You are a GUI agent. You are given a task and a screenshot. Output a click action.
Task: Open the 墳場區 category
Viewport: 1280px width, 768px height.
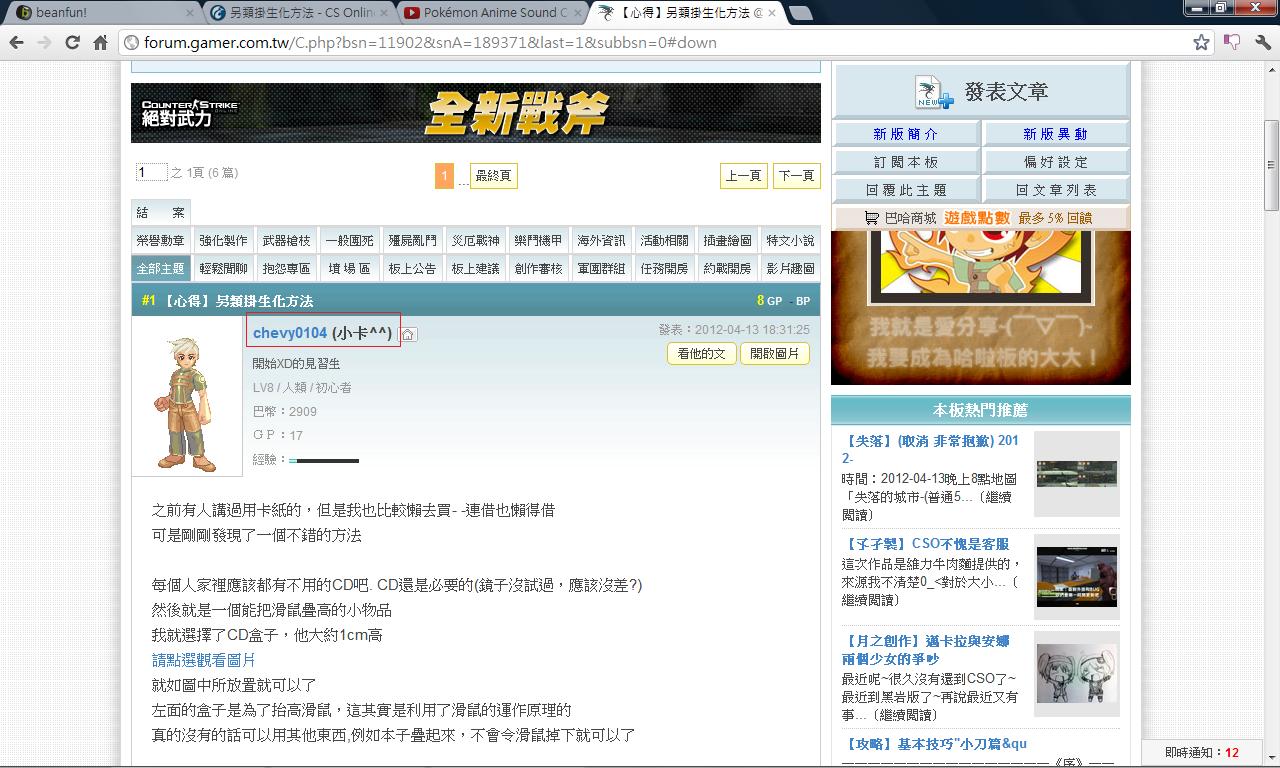349,268
